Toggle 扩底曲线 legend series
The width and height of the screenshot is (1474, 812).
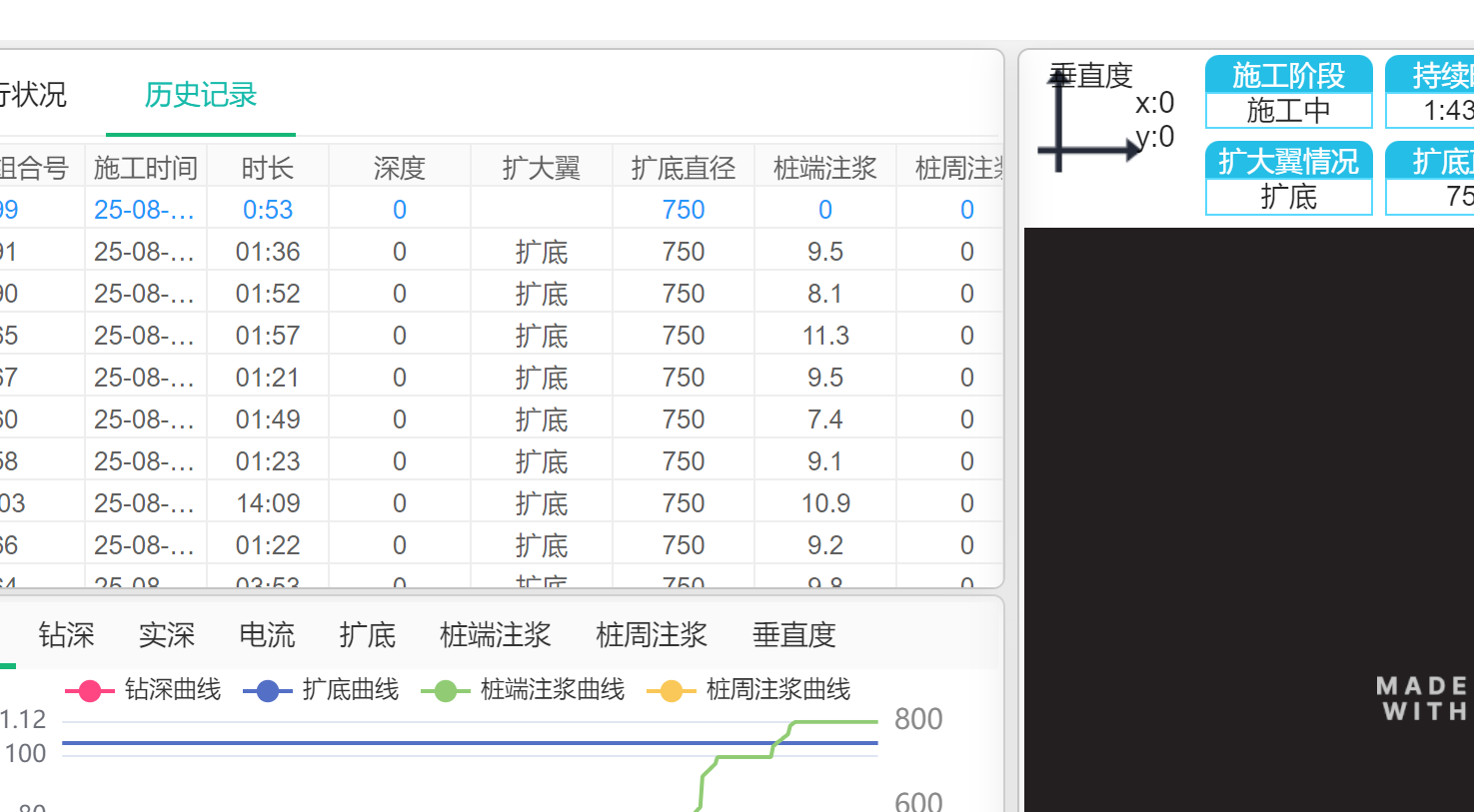(x=321, y=690)
